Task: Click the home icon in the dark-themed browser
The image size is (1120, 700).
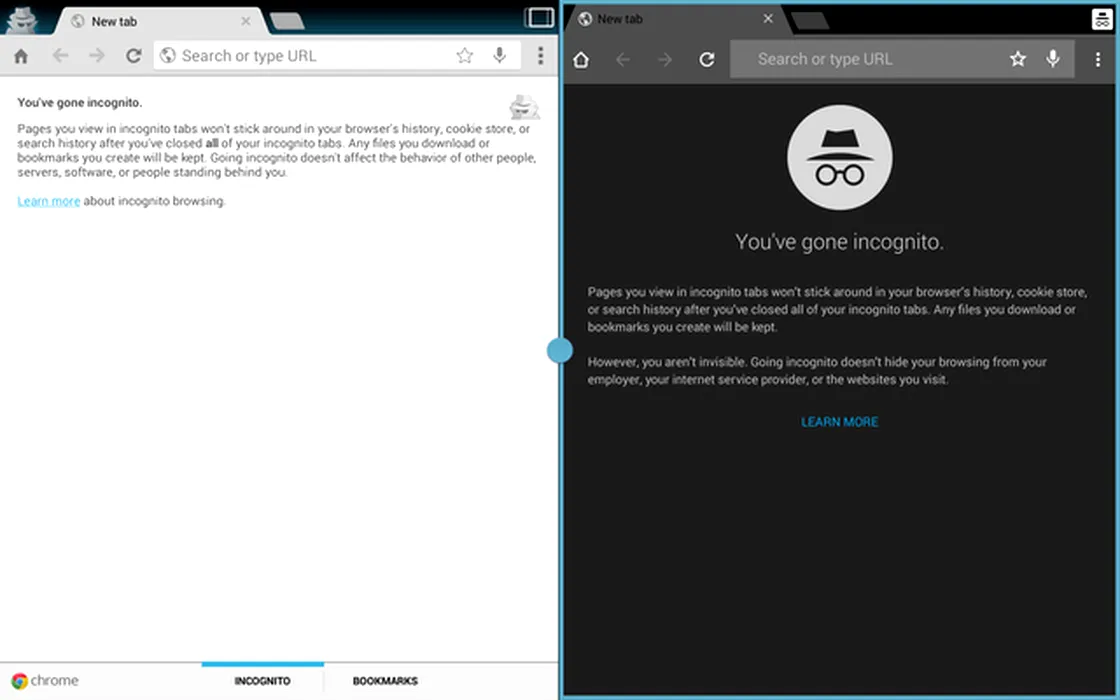Action: tap(581, 60)
